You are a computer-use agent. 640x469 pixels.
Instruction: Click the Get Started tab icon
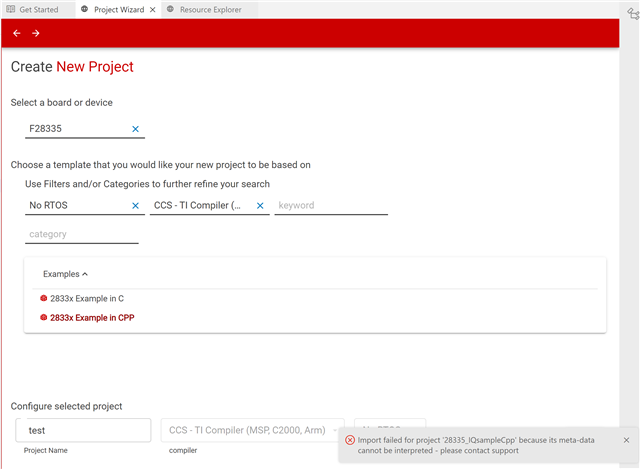(x=11, y=9)
